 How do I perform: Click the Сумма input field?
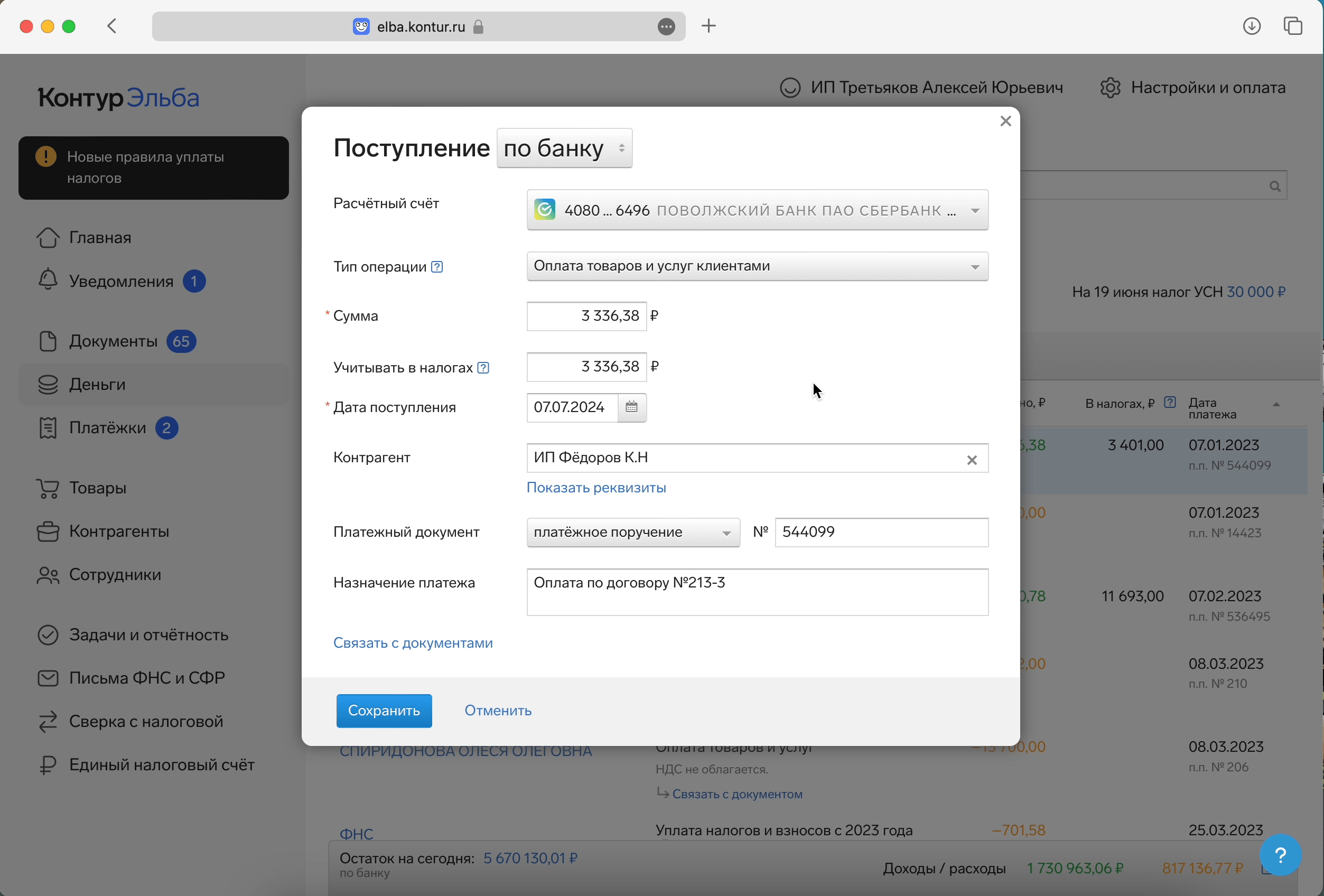click(586, 316)
